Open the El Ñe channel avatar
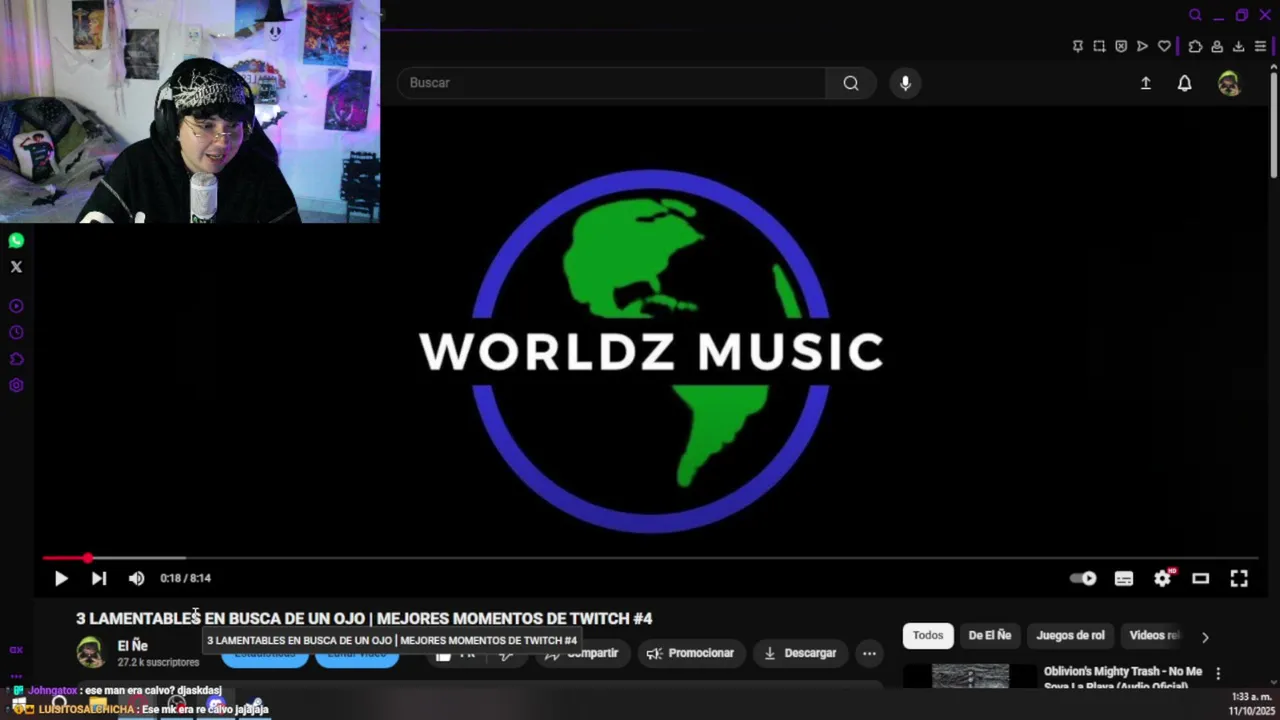The width and height of the screenshot is (1280, 720). tap(91, 652)
